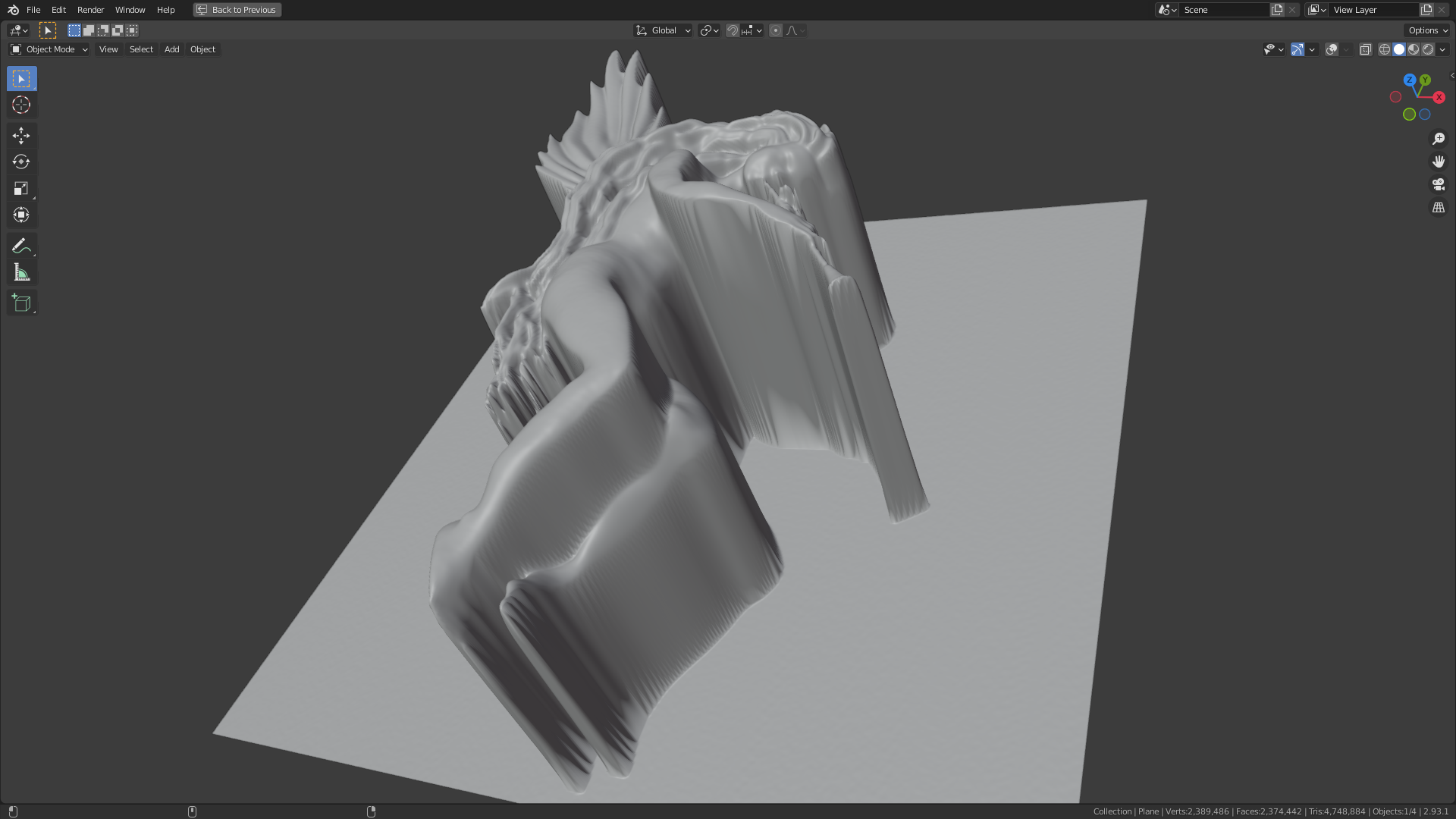
Task: Set selection mode to invert selection
Action: [x=117, y=30]
